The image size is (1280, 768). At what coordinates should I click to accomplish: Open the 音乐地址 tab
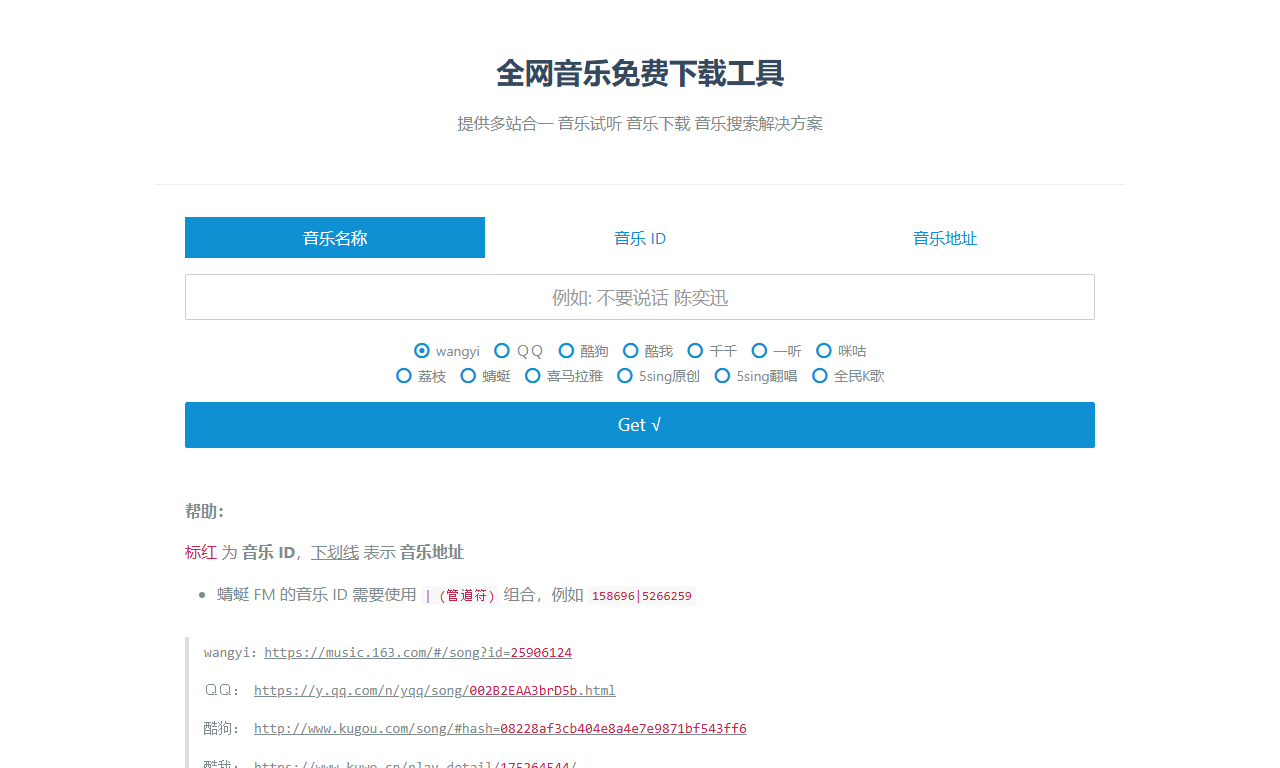[x=945, y=238]
